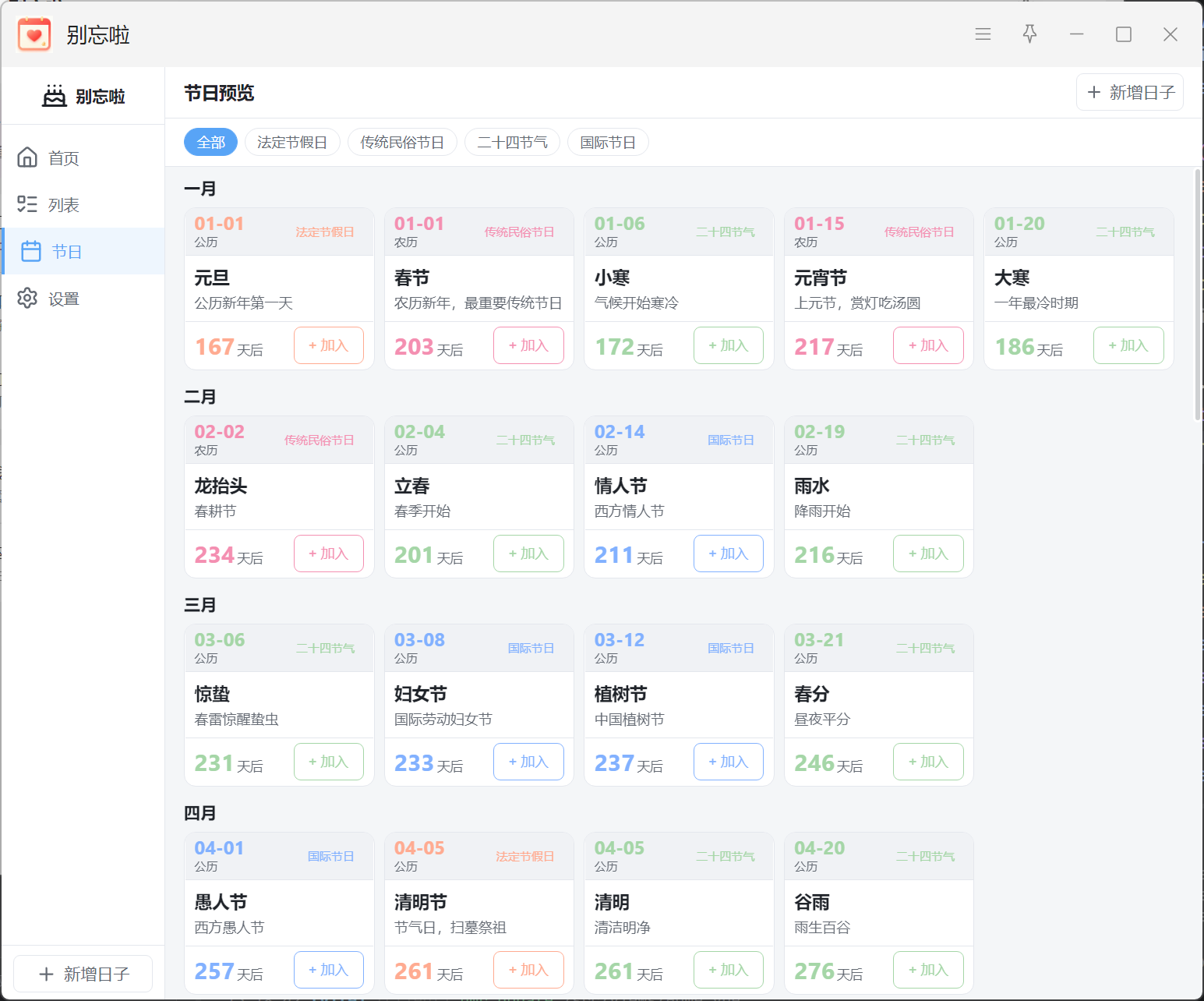The width and height of the screenshot is (1204, 1001).
Task: Pin the window with the pin icon
Action: (1029, 34)
